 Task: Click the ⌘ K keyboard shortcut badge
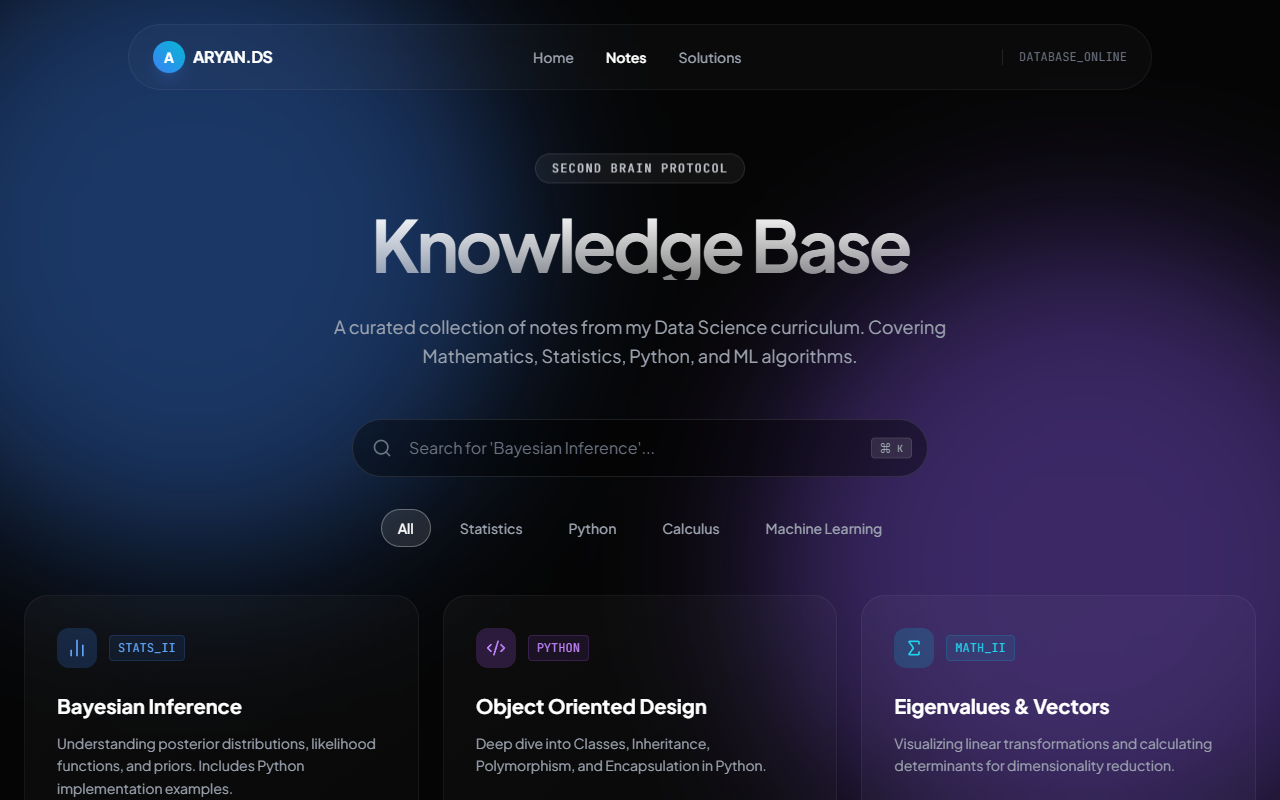[891, 448]
